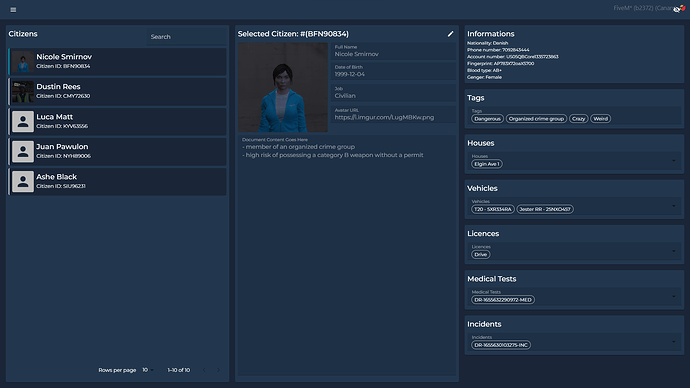Click the citizens Search field
Image resolution: width=690 pixels, height=388 pixels.
pyautogui.click(x=187, y=37)
